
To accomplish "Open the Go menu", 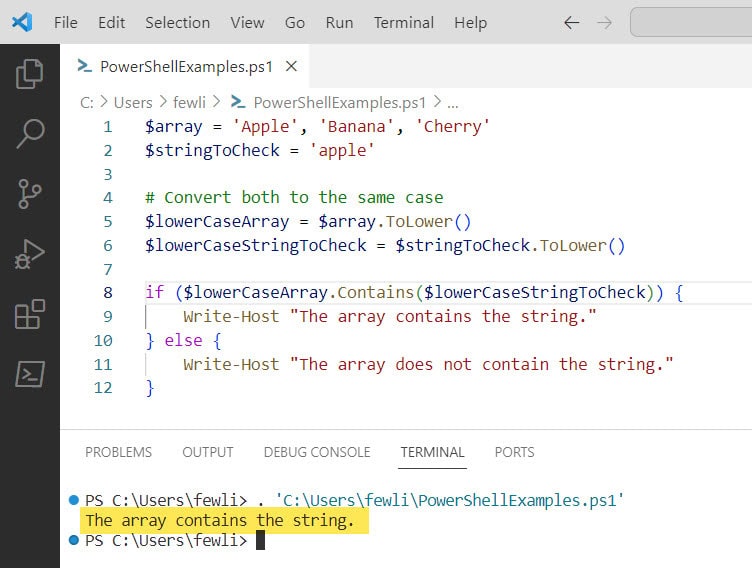I will point(294,23).
